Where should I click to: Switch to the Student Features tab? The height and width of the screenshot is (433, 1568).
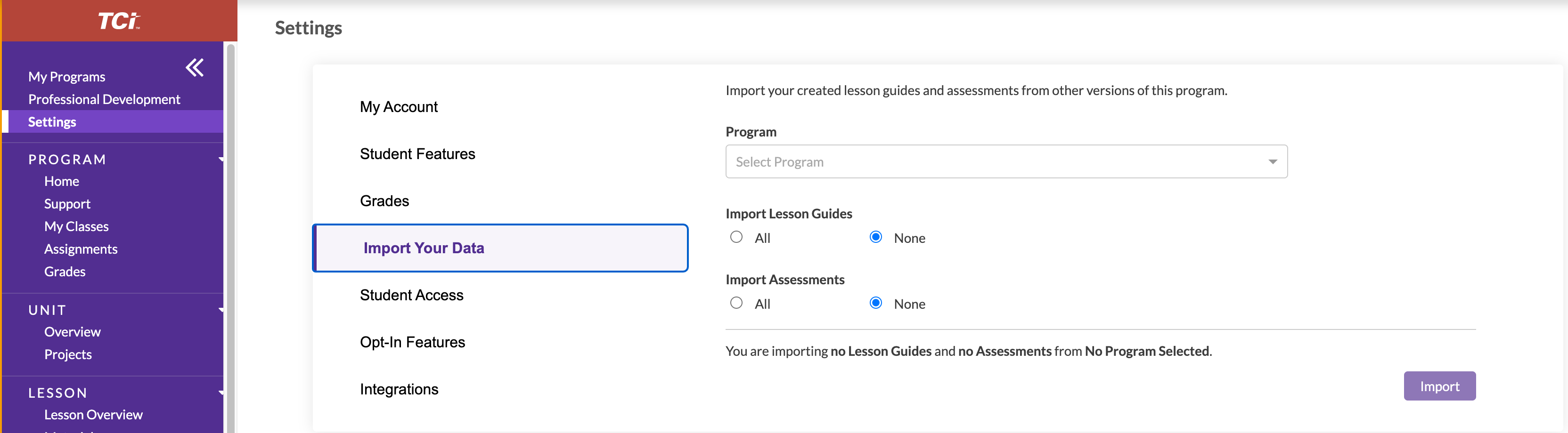(x=417, y=153)
